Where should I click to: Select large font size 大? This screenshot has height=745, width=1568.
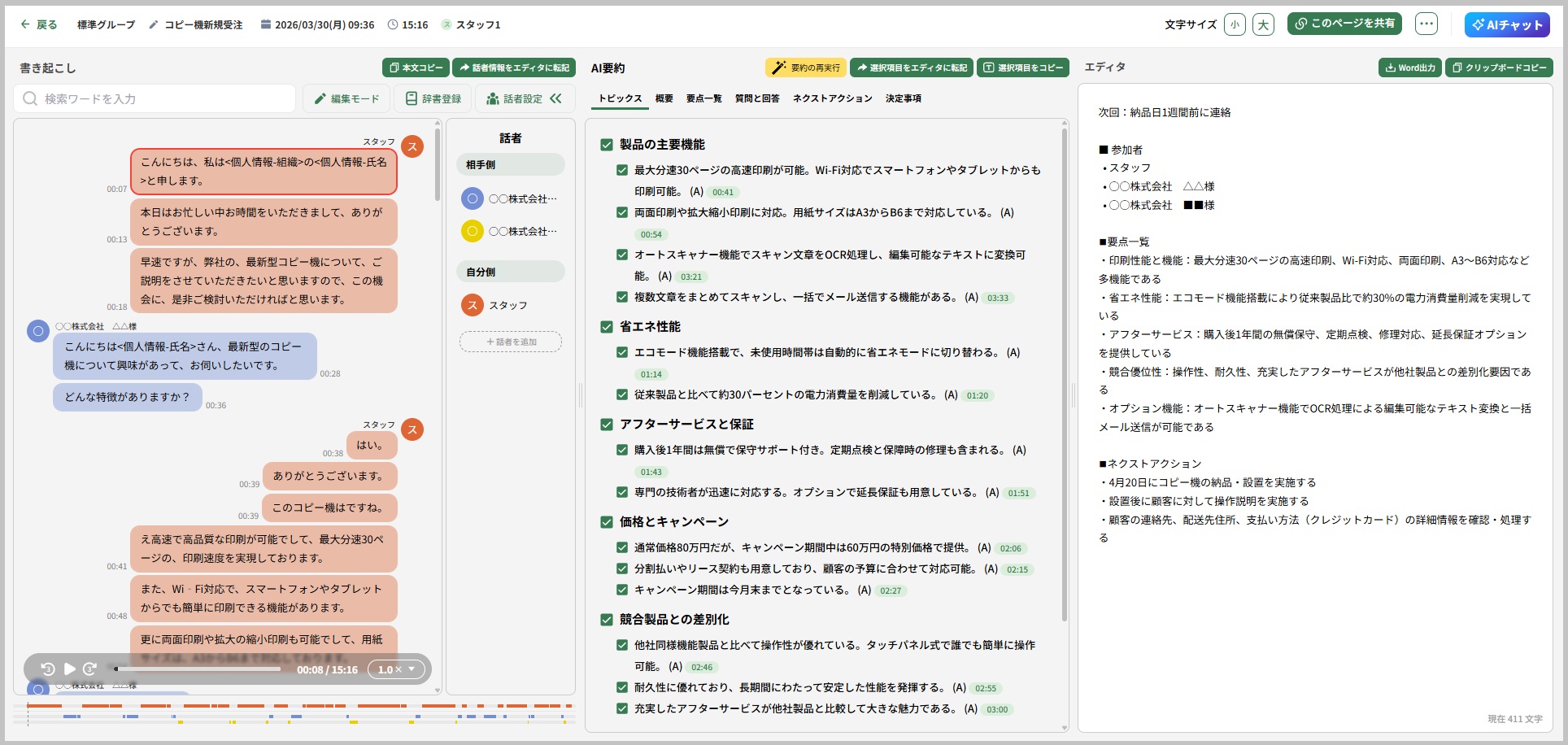tap(1263, 24)
